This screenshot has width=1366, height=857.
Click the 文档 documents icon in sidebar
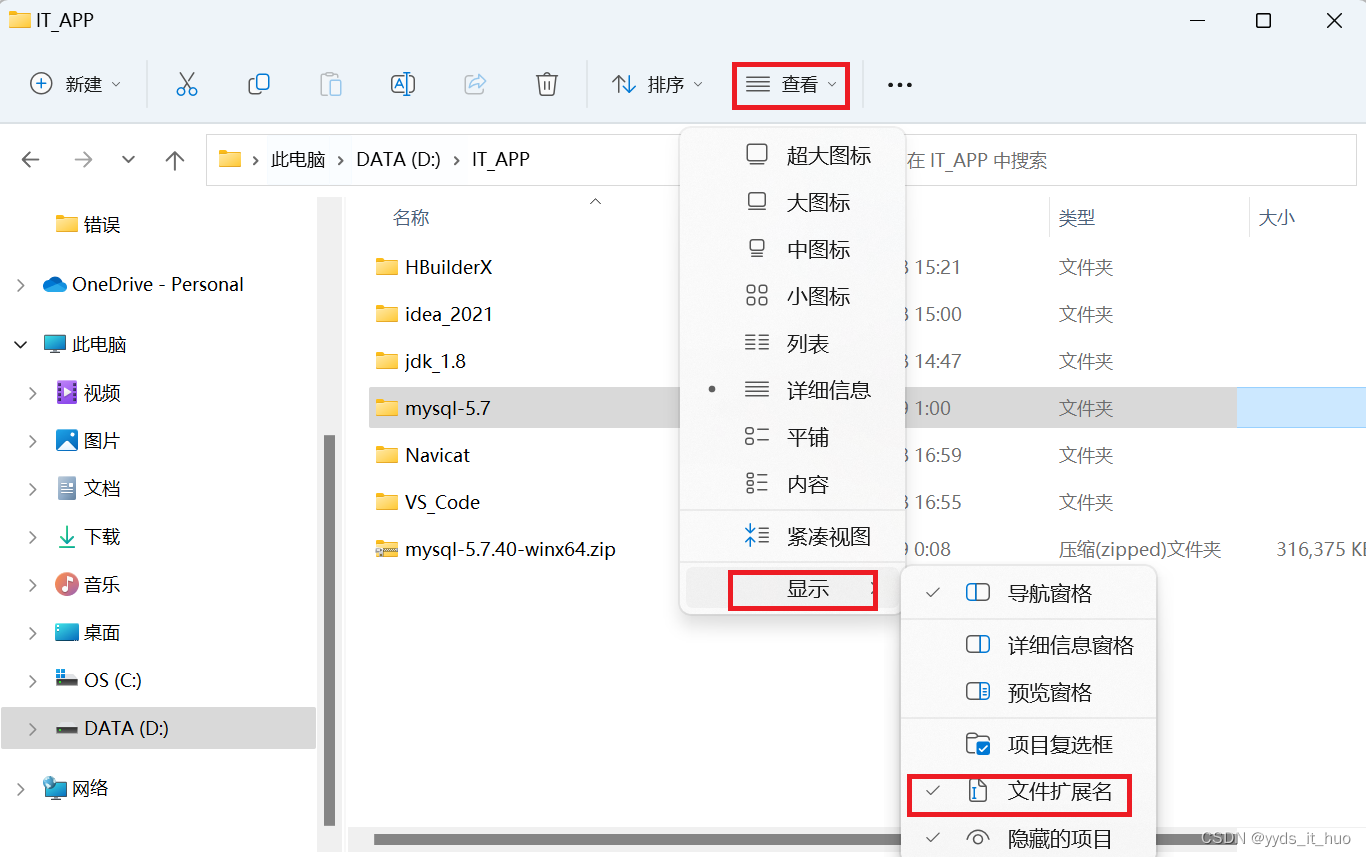(67, 488)
